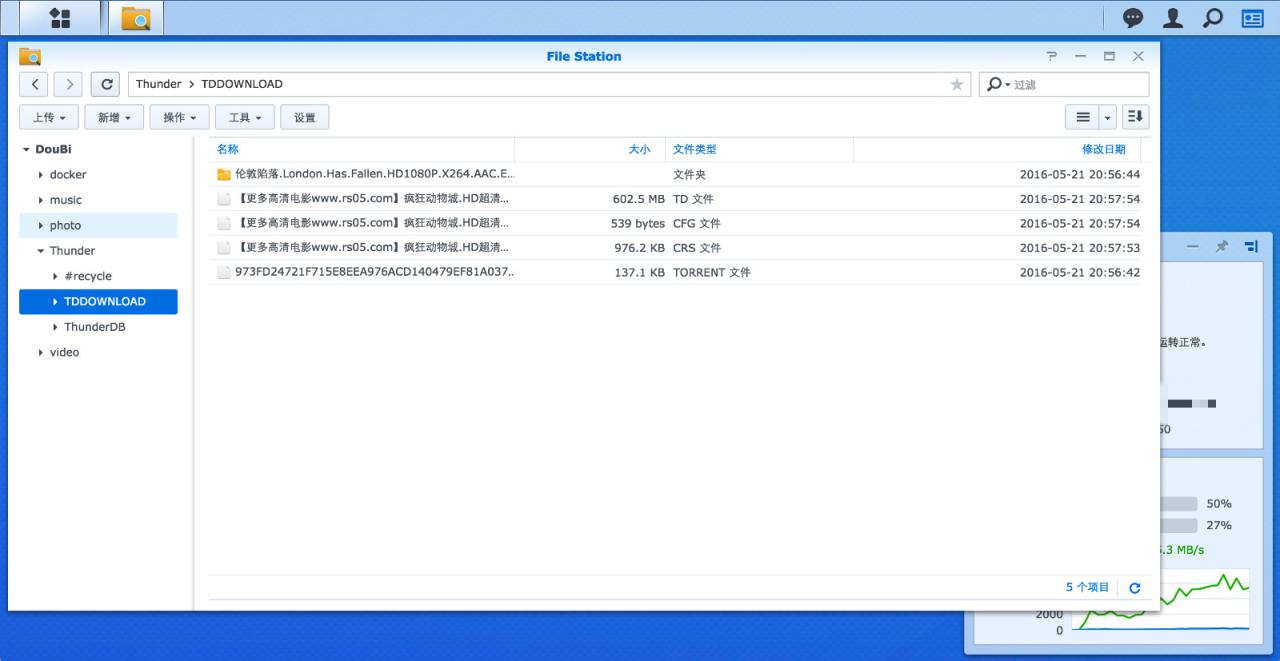Viewport: 1280px width, 661px height.
Task: Click the File Station taskbar icon
Action: point(135,18)
